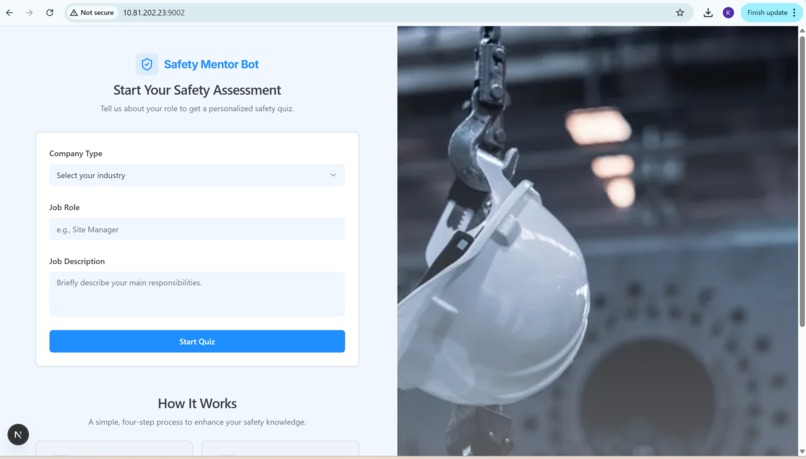Image resolution: width=806 pixels, height=459 pixels.
Task: Click the page vertical scrollbar thumb
Action: (x=802, y=181)
